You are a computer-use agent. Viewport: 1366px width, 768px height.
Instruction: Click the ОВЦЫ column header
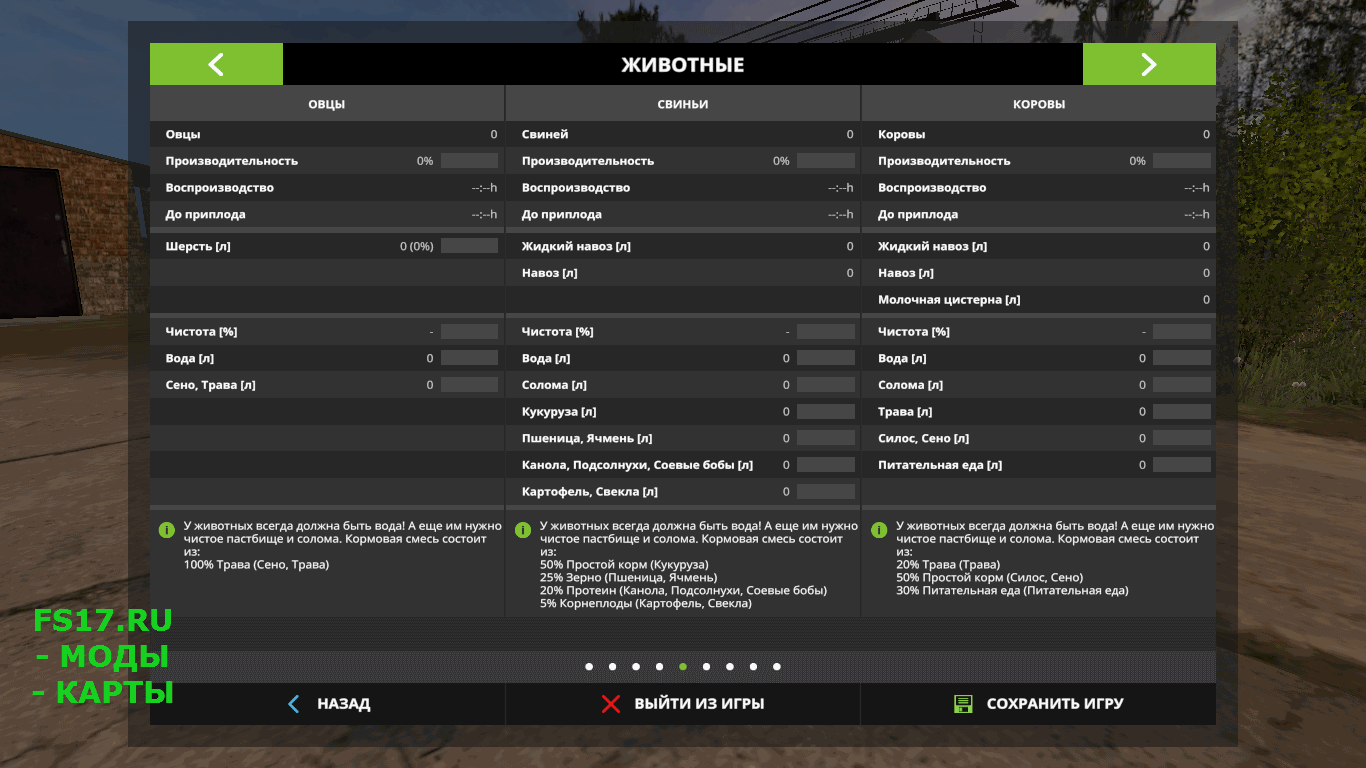[x=327, y=104]
